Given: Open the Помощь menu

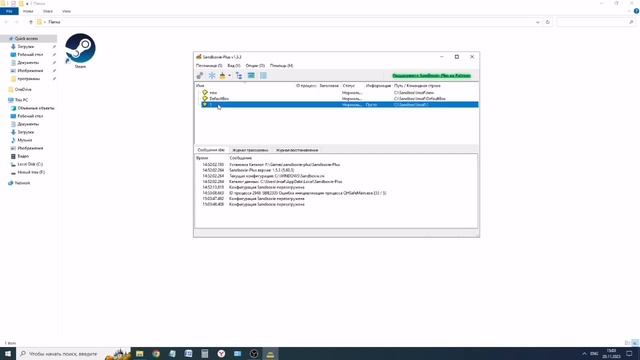Looking at the screenshot, I should [281, 65].
